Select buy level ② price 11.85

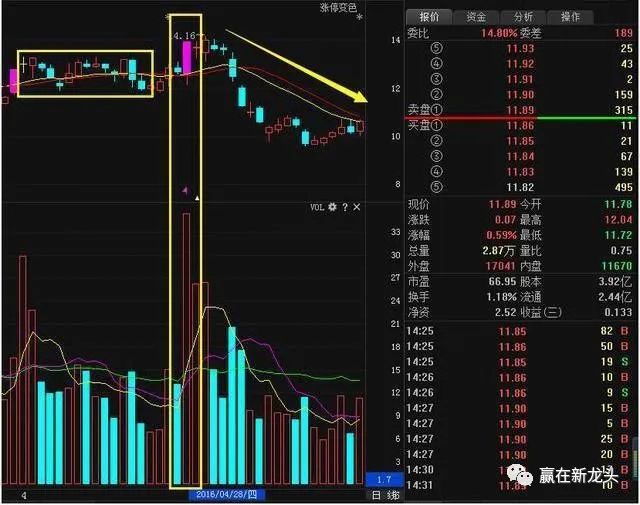(520, 141)
